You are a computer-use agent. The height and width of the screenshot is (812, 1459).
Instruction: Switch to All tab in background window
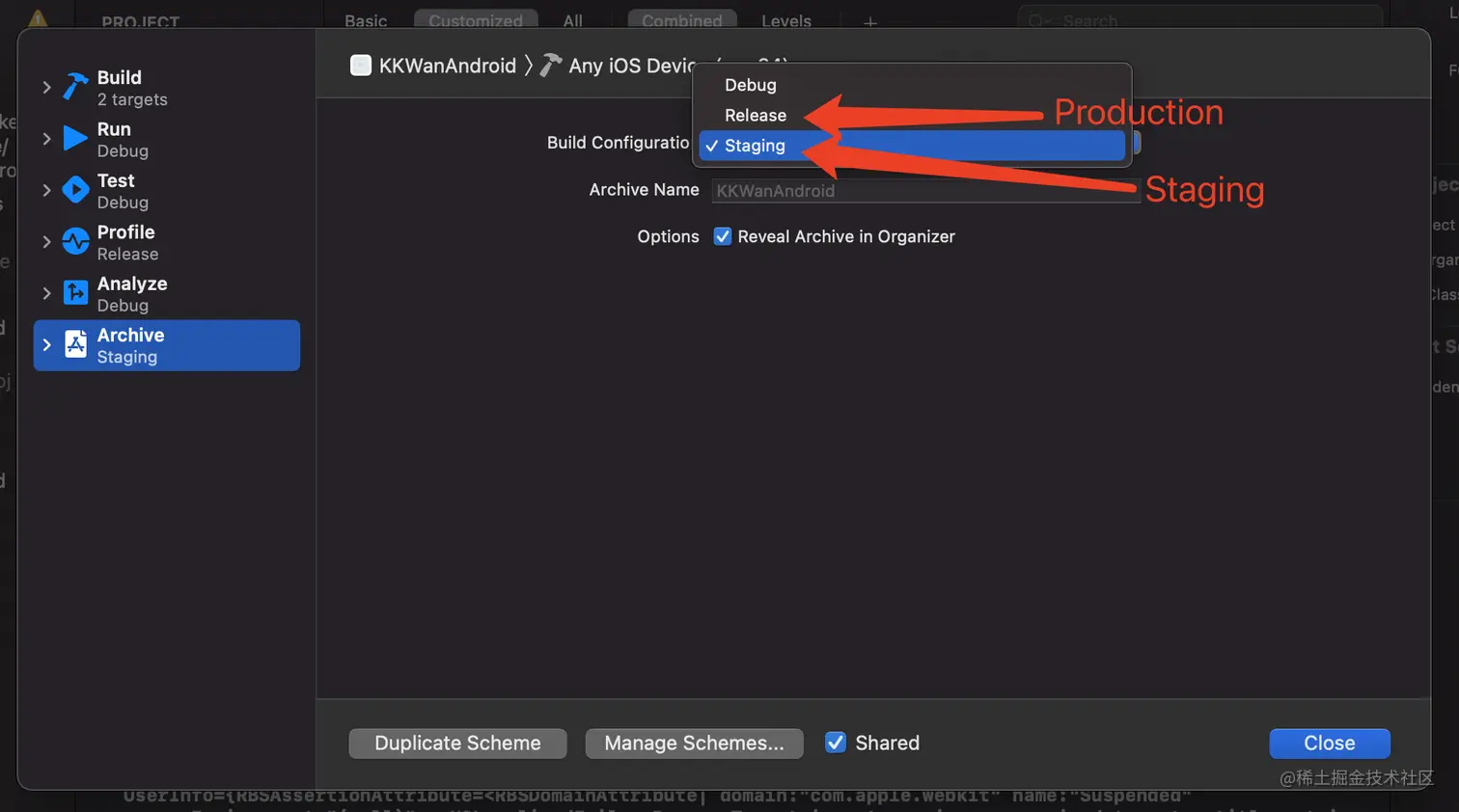[x=573, y=20]
